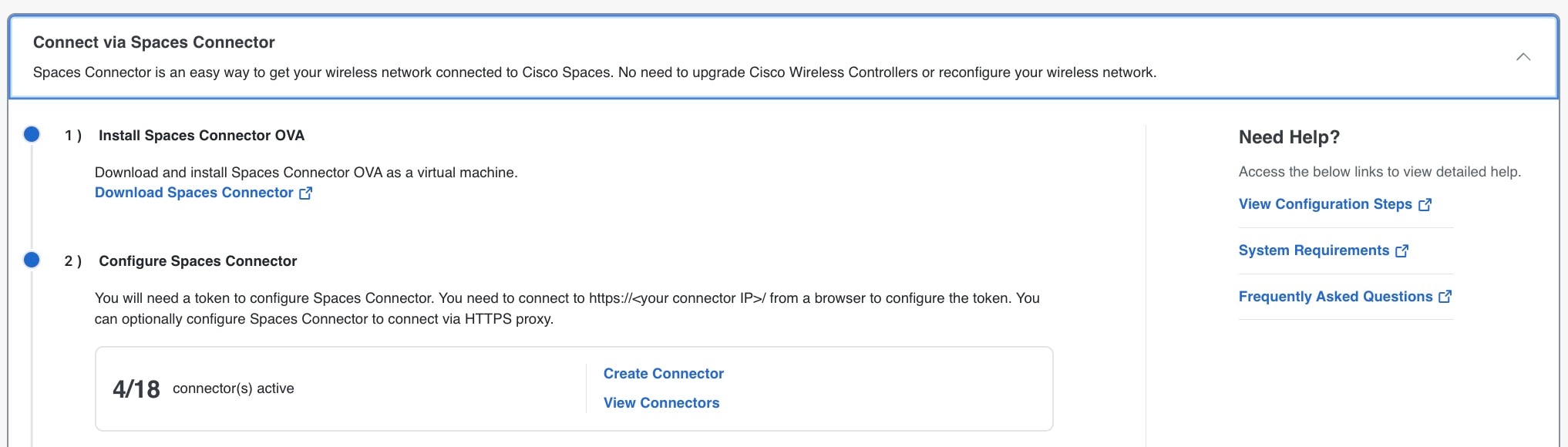Select the step 2 blue circle marker

click(x=32, y=260)
